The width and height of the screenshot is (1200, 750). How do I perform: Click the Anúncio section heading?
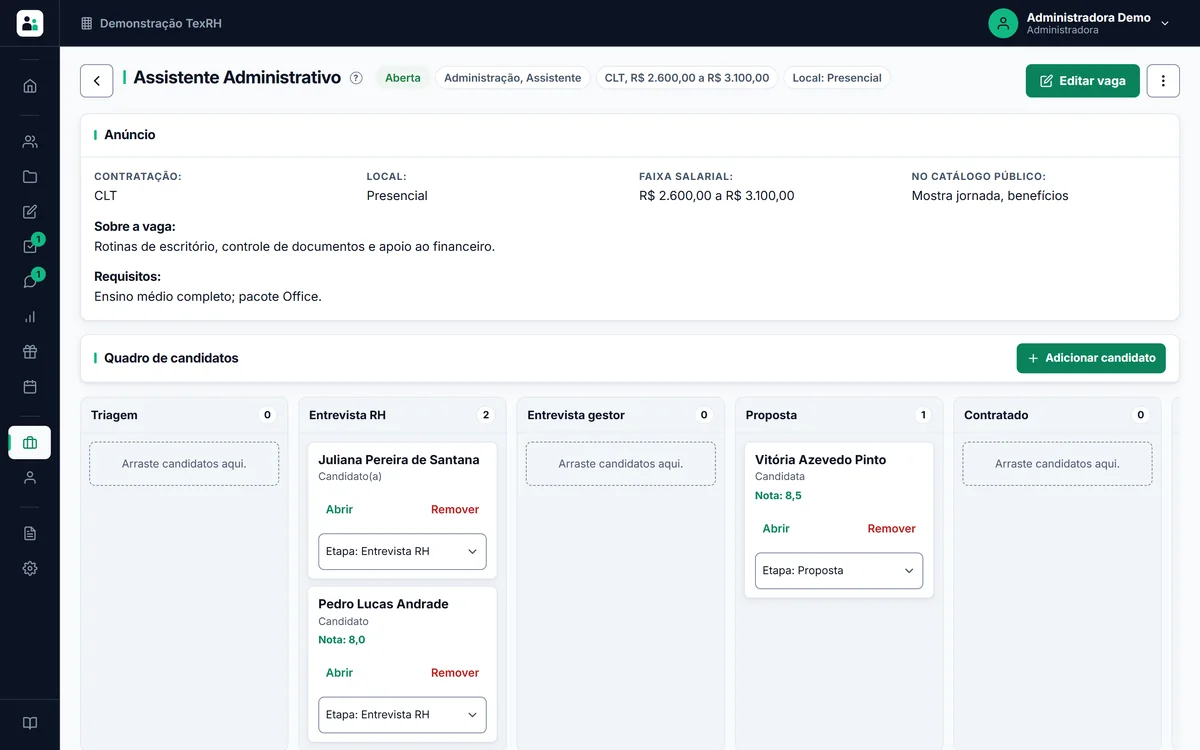[x=130, y=135]
